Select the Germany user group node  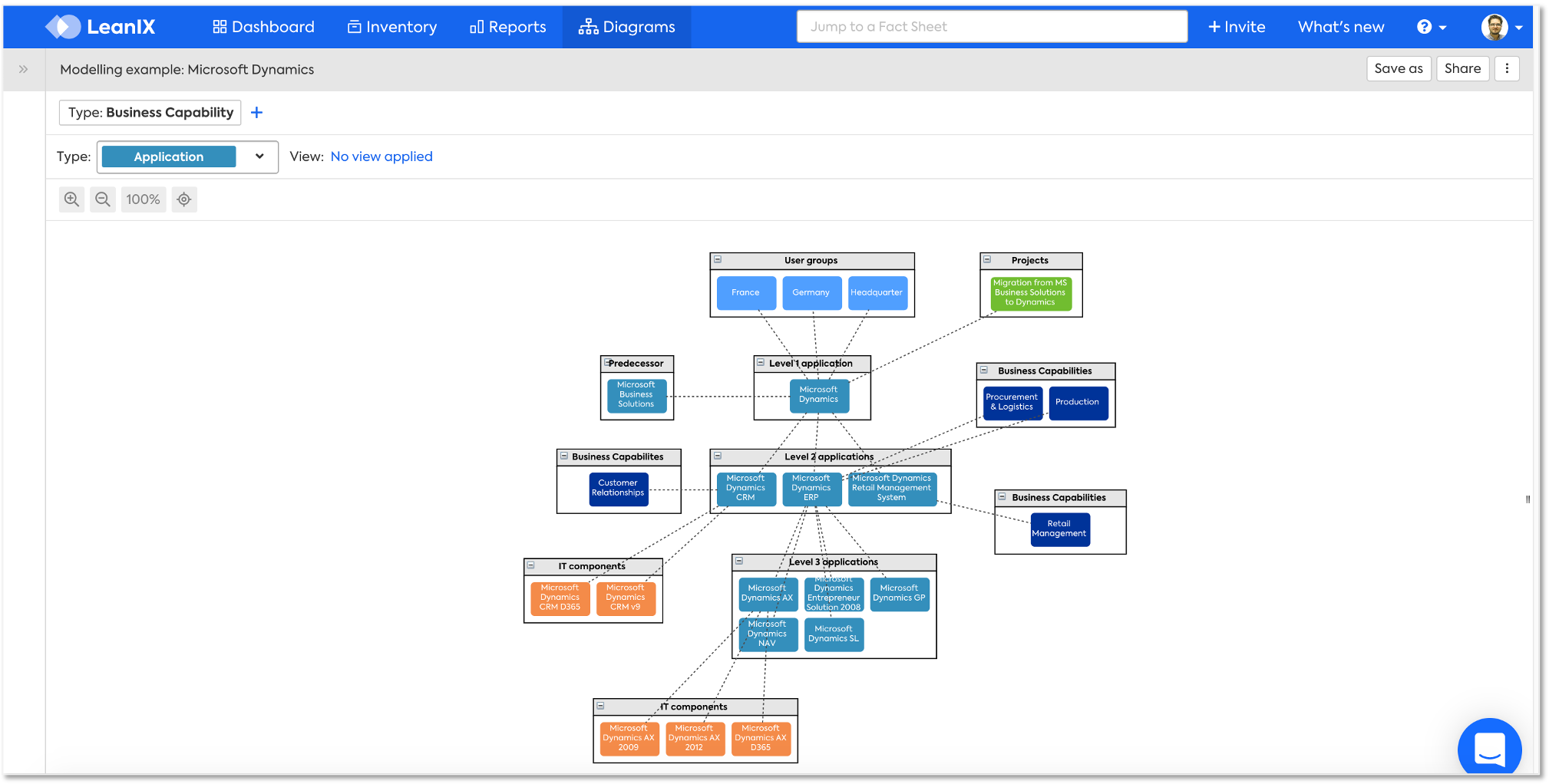(x=811, y=293)
